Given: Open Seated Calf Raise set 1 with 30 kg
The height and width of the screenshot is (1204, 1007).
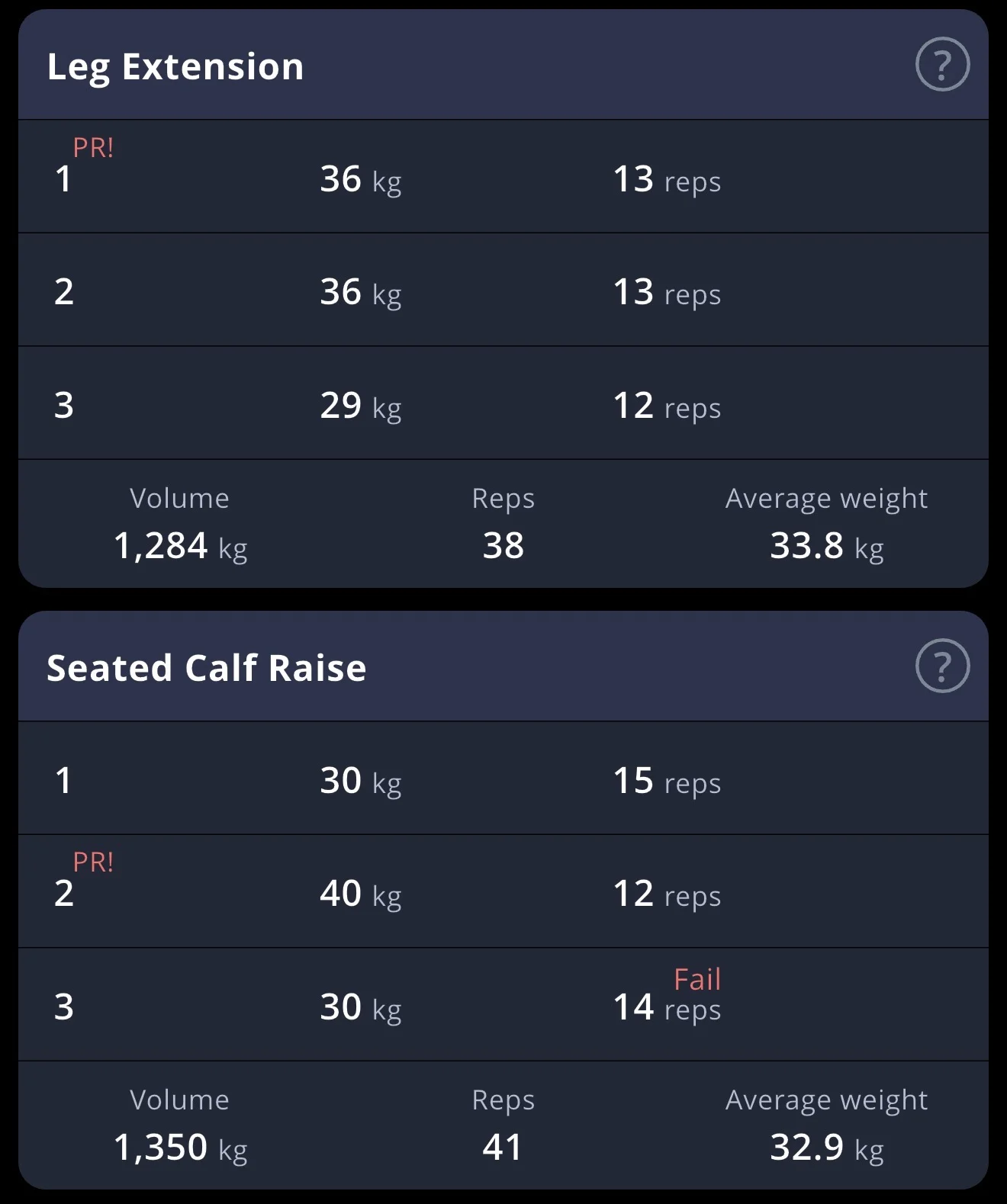Looking at the screenshot, I should [x=504, y=779].
